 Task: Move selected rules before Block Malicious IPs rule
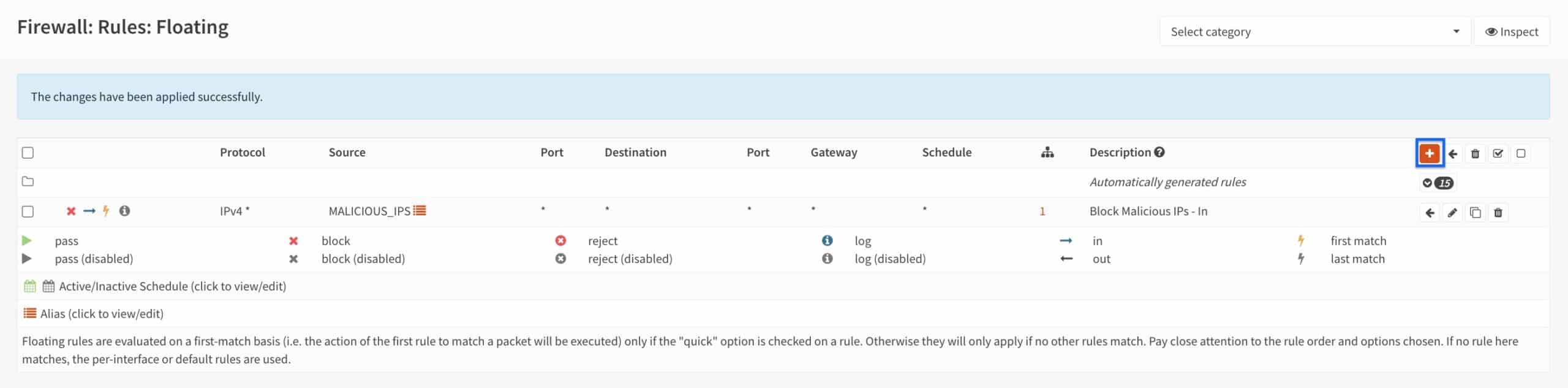point(1429,212)
